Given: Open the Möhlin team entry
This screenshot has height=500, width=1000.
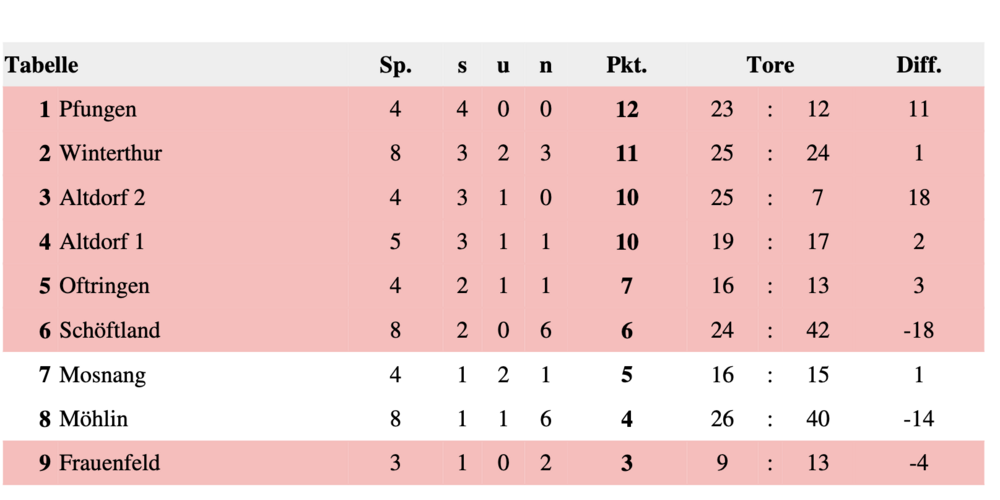Looking at the screenshot, I should pyautogui.click(x=93, y=418).
